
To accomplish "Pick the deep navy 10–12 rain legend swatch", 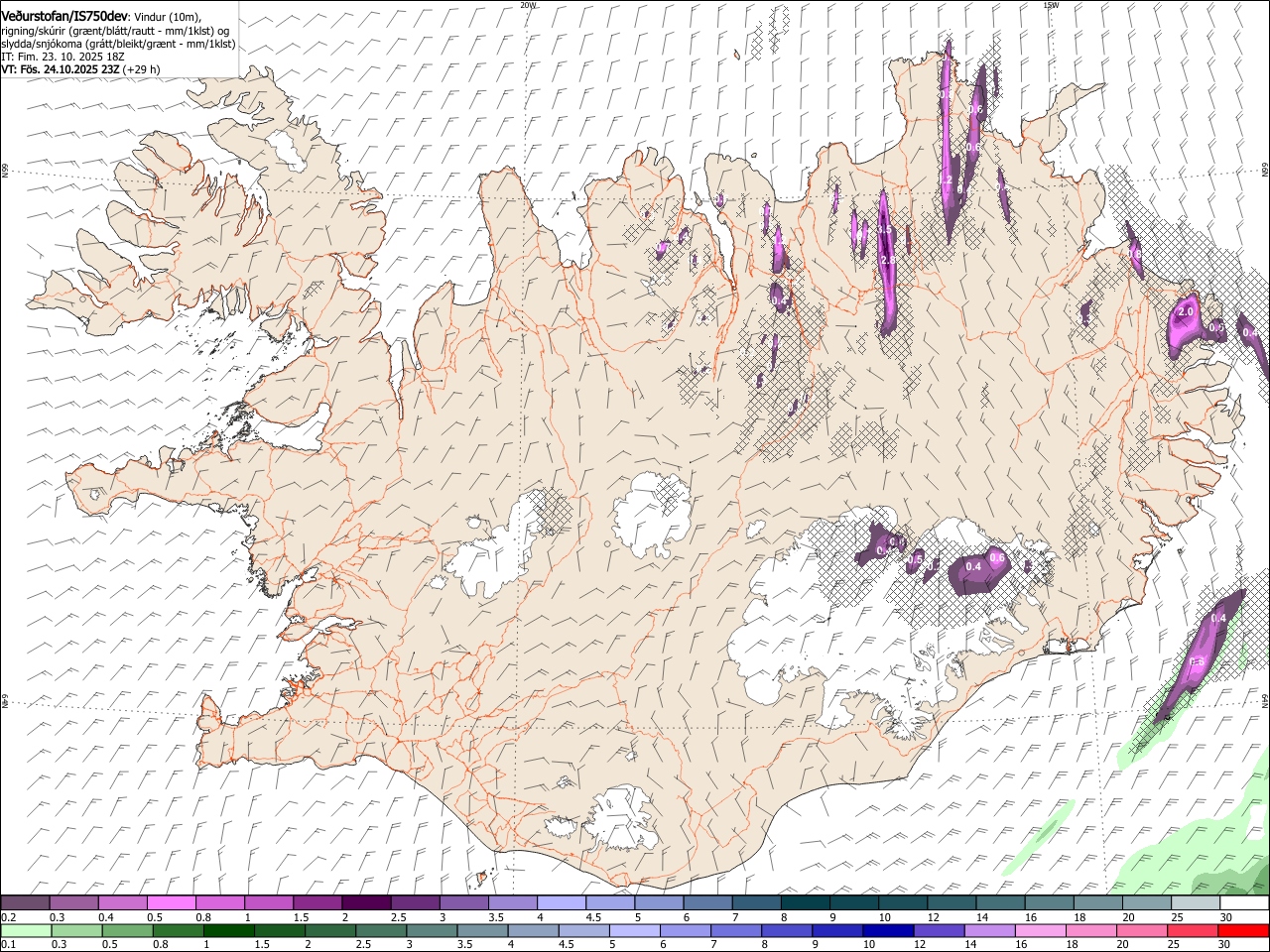I will tap(886, 930).
